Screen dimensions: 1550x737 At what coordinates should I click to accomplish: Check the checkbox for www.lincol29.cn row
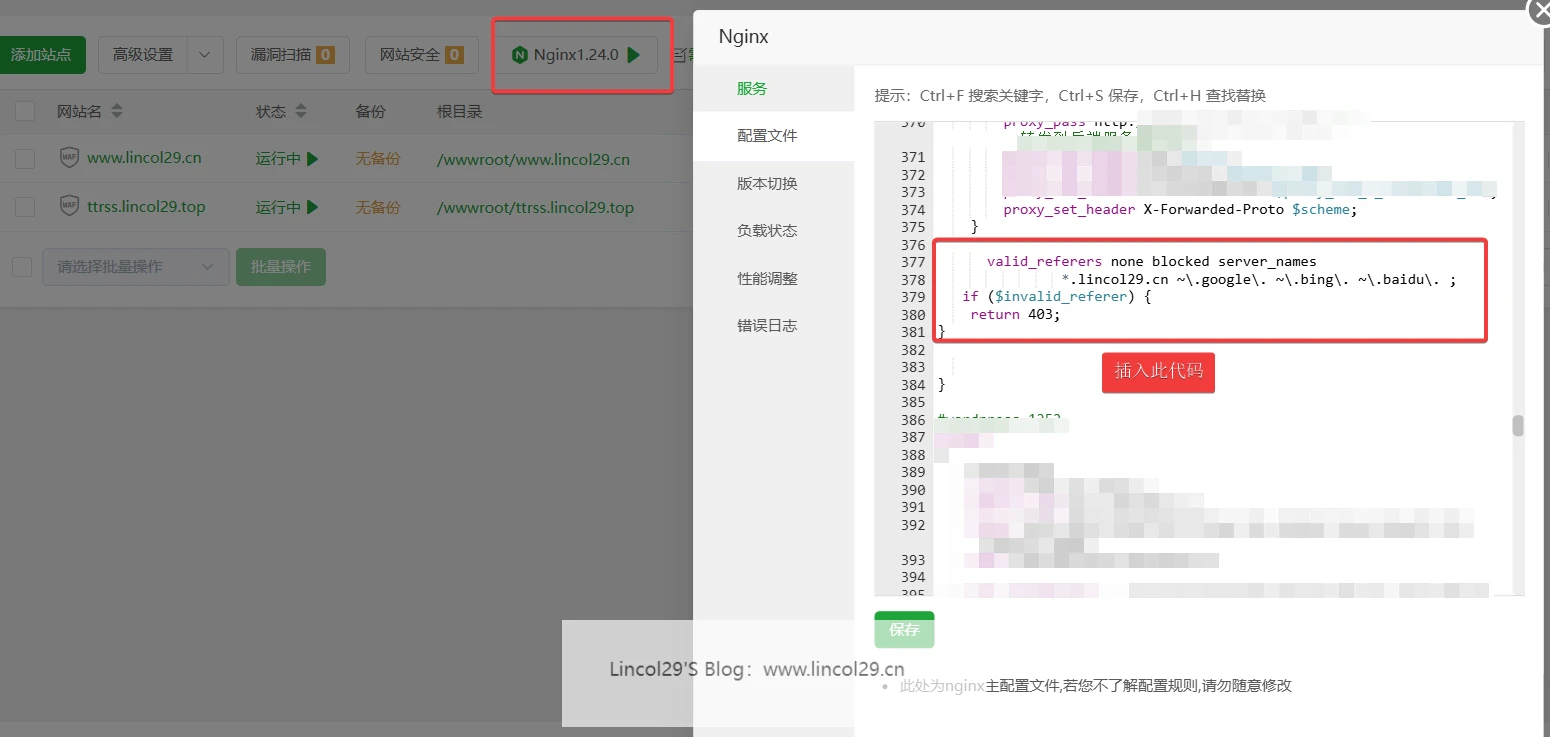(x=24, y=158)
